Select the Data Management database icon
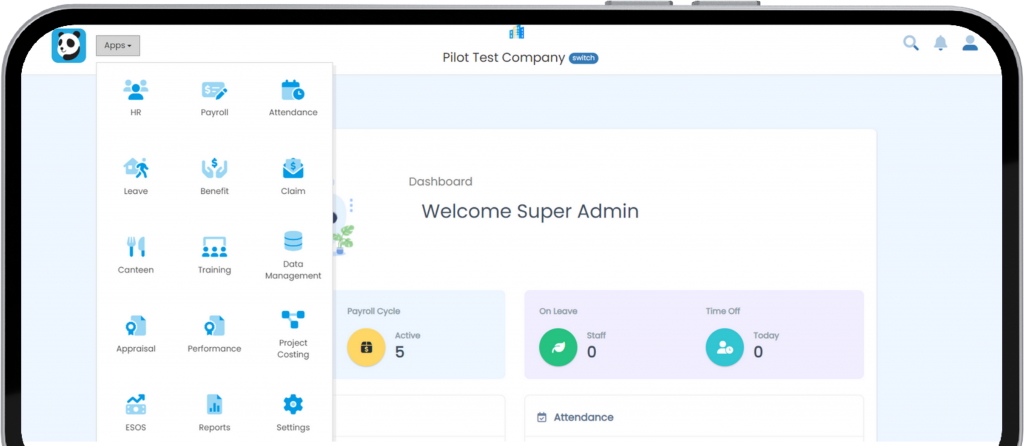 coord(293,242)
